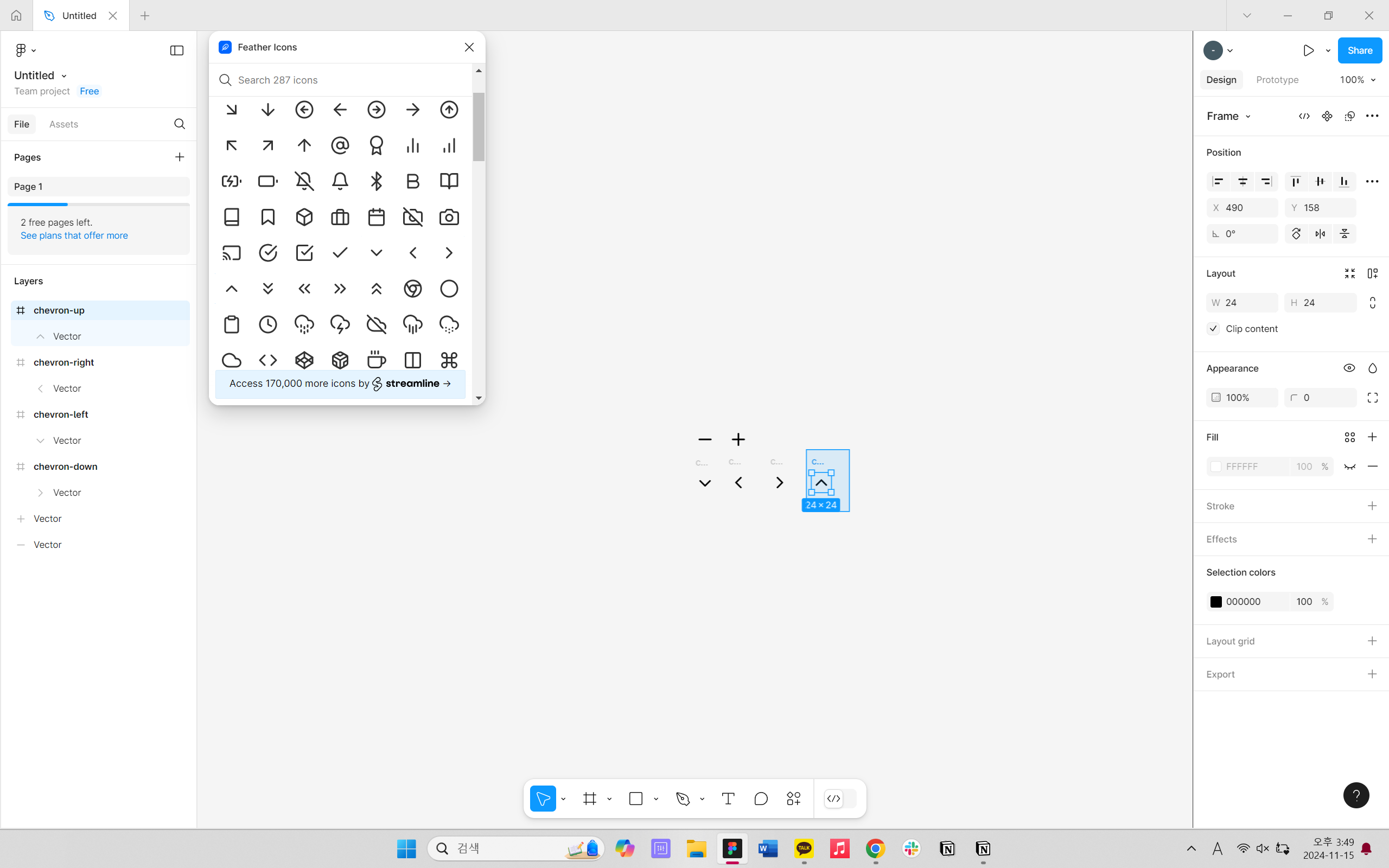Select the Text tool

[728, 799]
